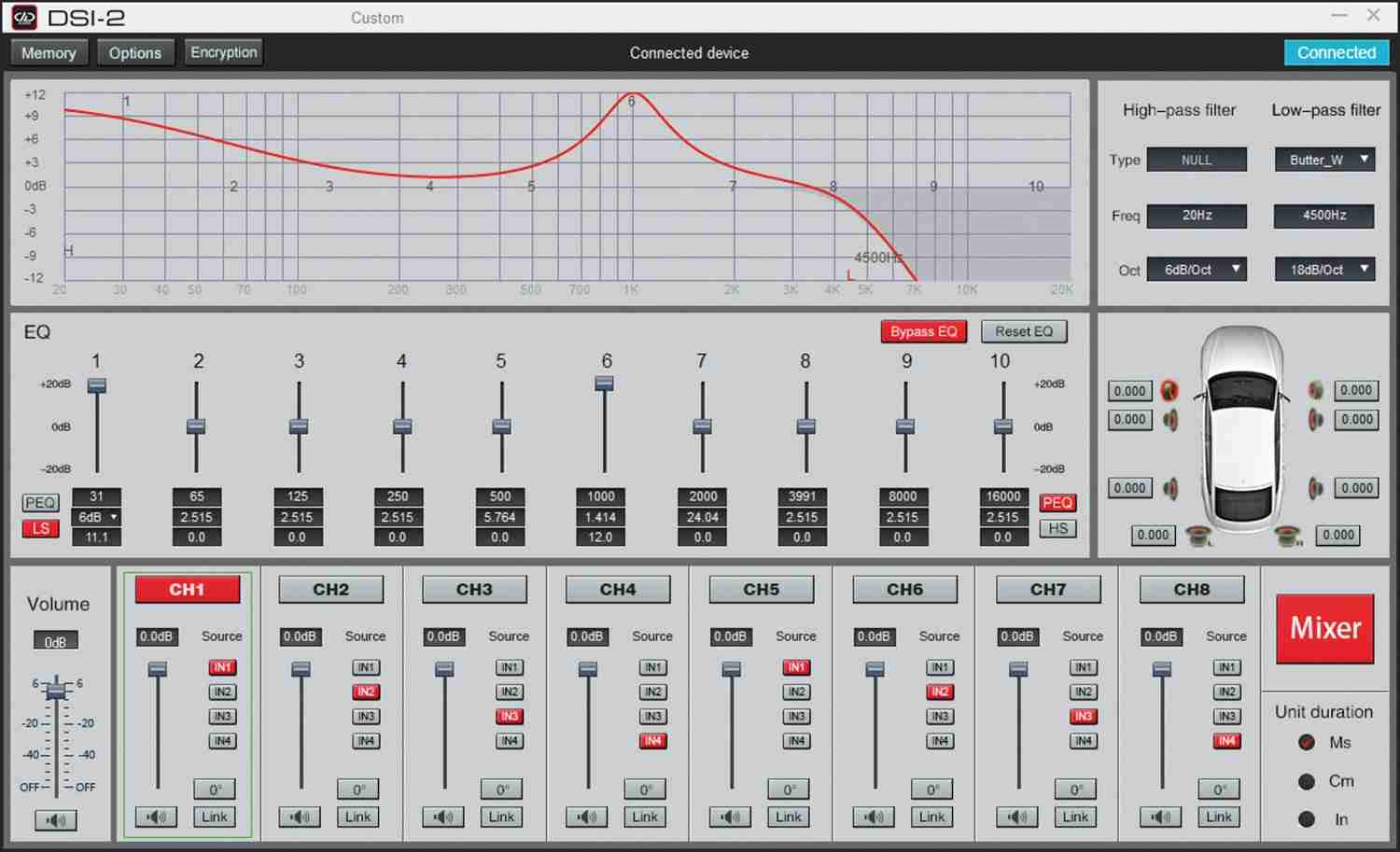This screenshot has width=1400, height=852.
Task: Click the Connected status button
Action: tap(1337, 52)
